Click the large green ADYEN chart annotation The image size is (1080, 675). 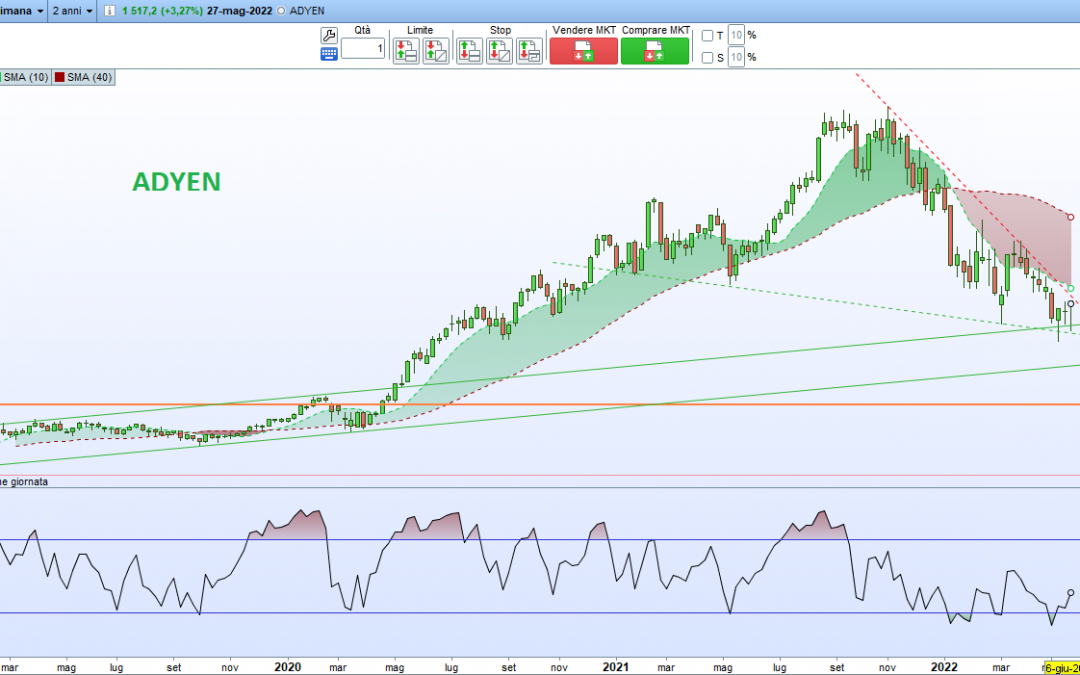point(176,182)
